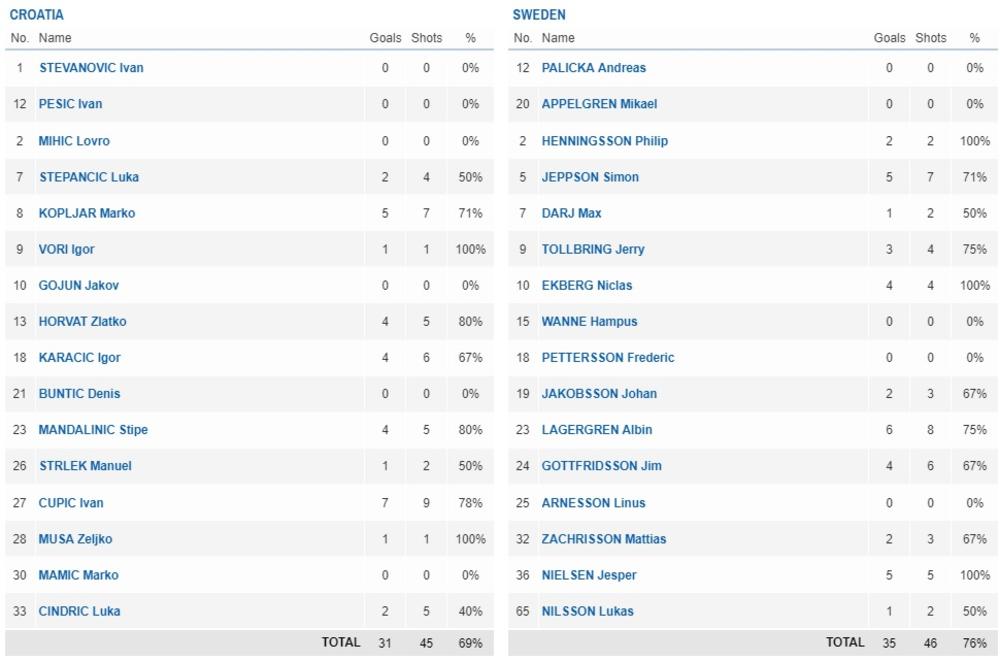Click Croatia table Goals column header
The width and height of the screenshot is (1000, 661).
click(x=385, y=38)
